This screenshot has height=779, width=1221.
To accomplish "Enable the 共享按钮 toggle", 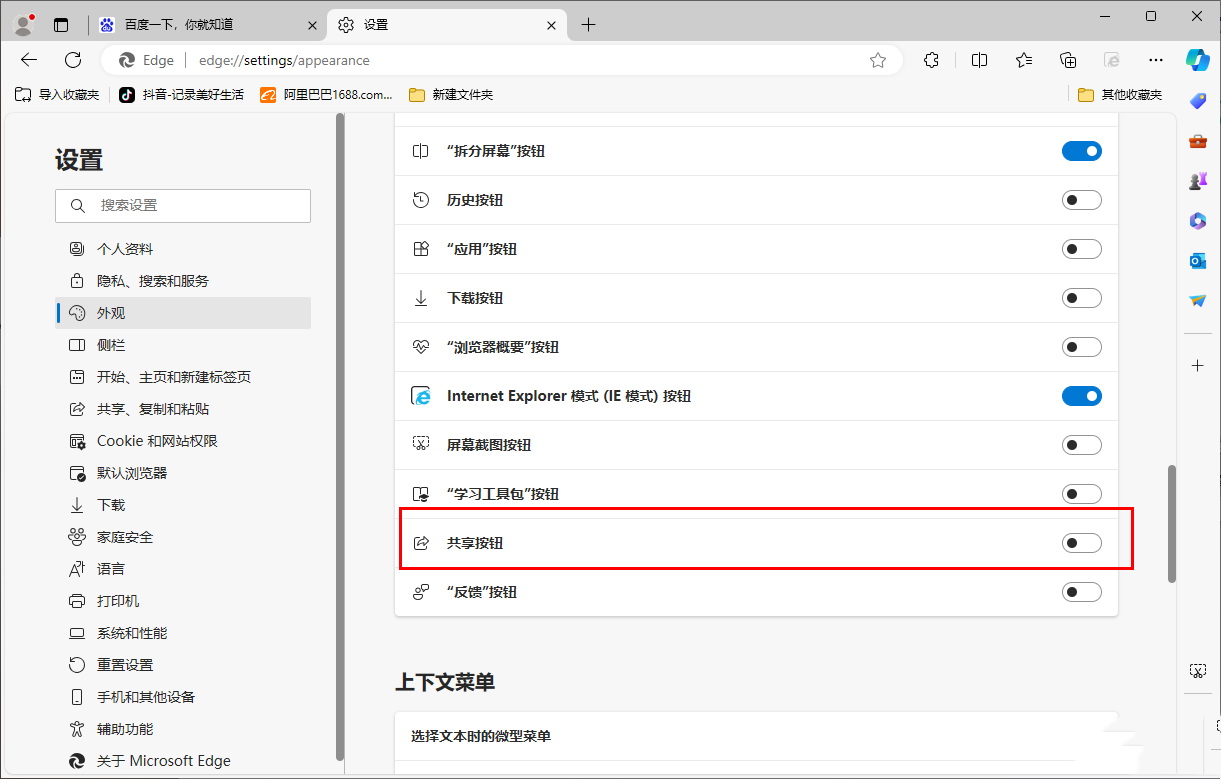I will (x=1081, y=542).
